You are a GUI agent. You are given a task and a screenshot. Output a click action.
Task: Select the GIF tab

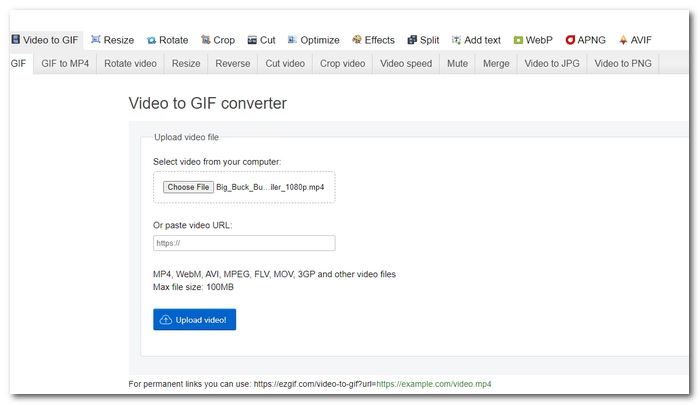[19, 63]
